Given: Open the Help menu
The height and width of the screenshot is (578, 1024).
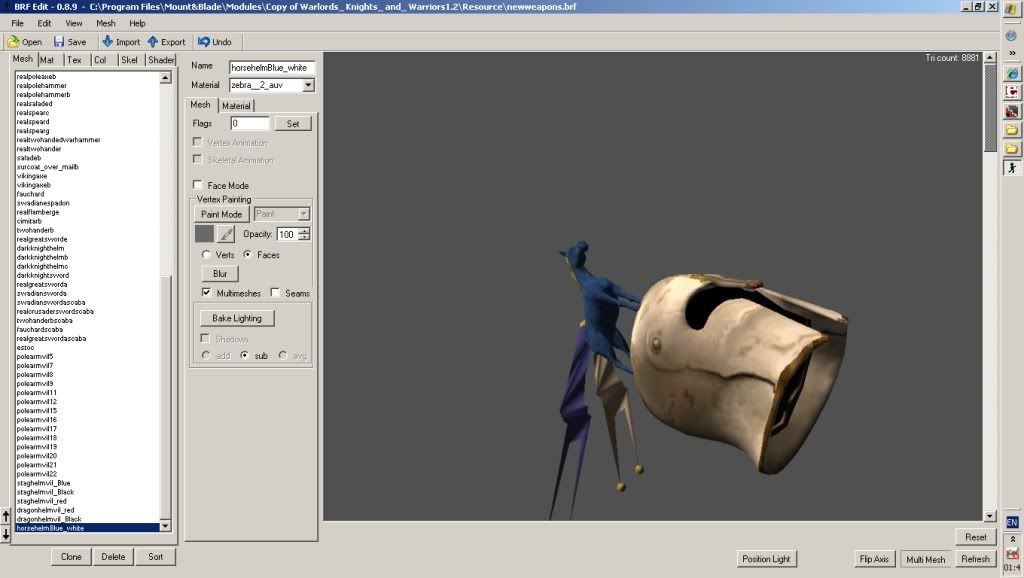Looking at the screenshot, I should [137, 23].
